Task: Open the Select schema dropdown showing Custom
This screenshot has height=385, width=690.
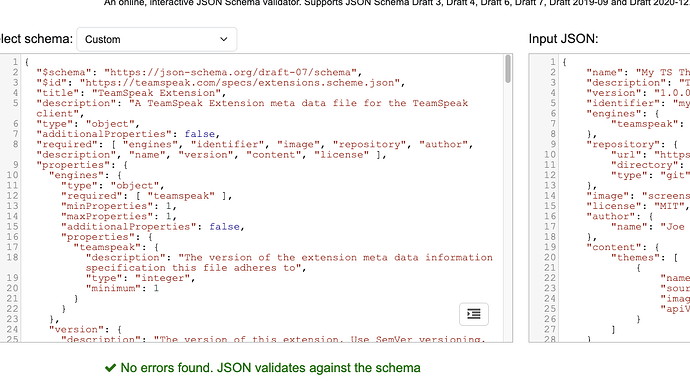Action: tap(157, 39)
